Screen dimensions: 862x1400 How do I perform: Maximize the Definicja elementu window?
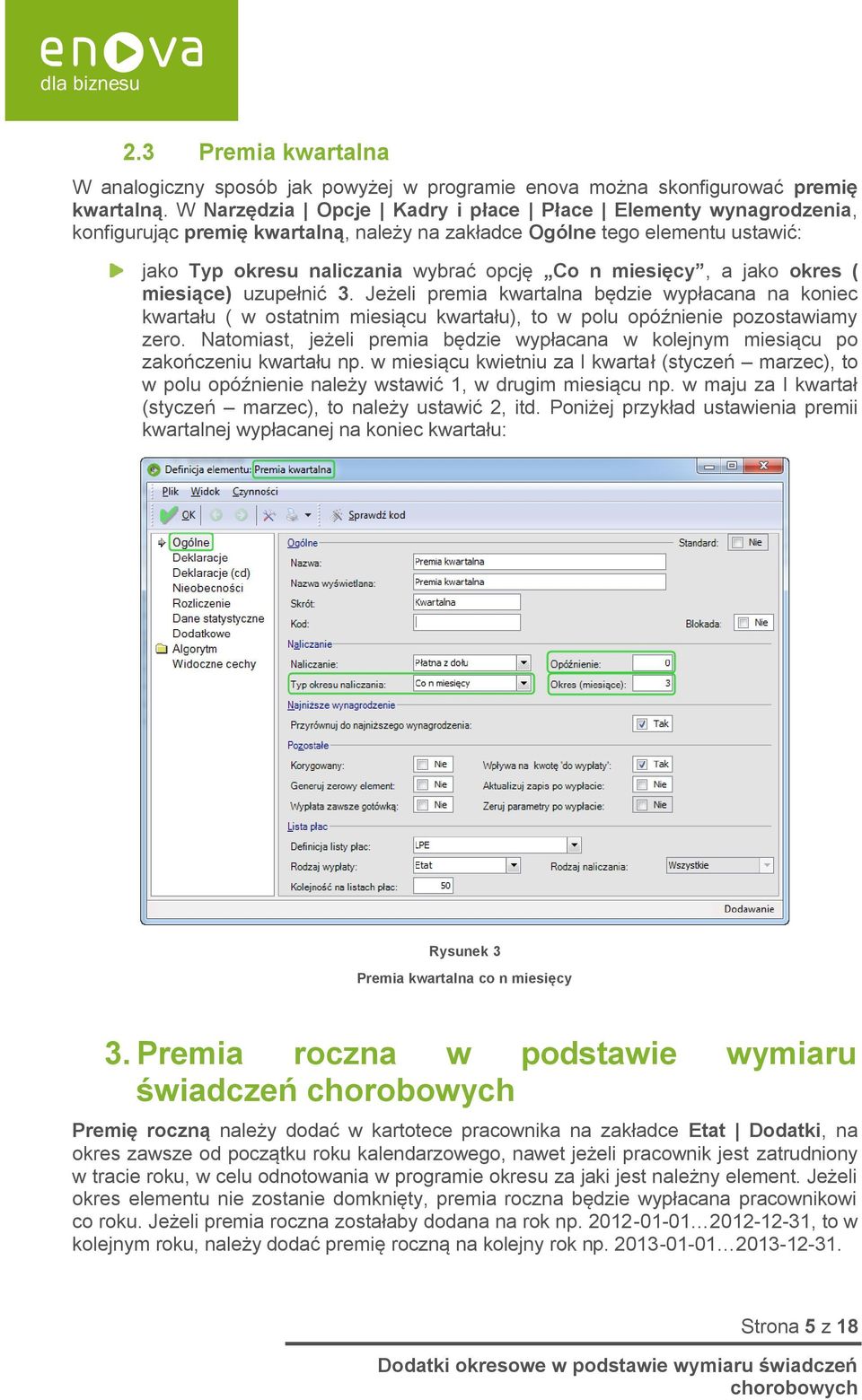[x=732, y=466]
